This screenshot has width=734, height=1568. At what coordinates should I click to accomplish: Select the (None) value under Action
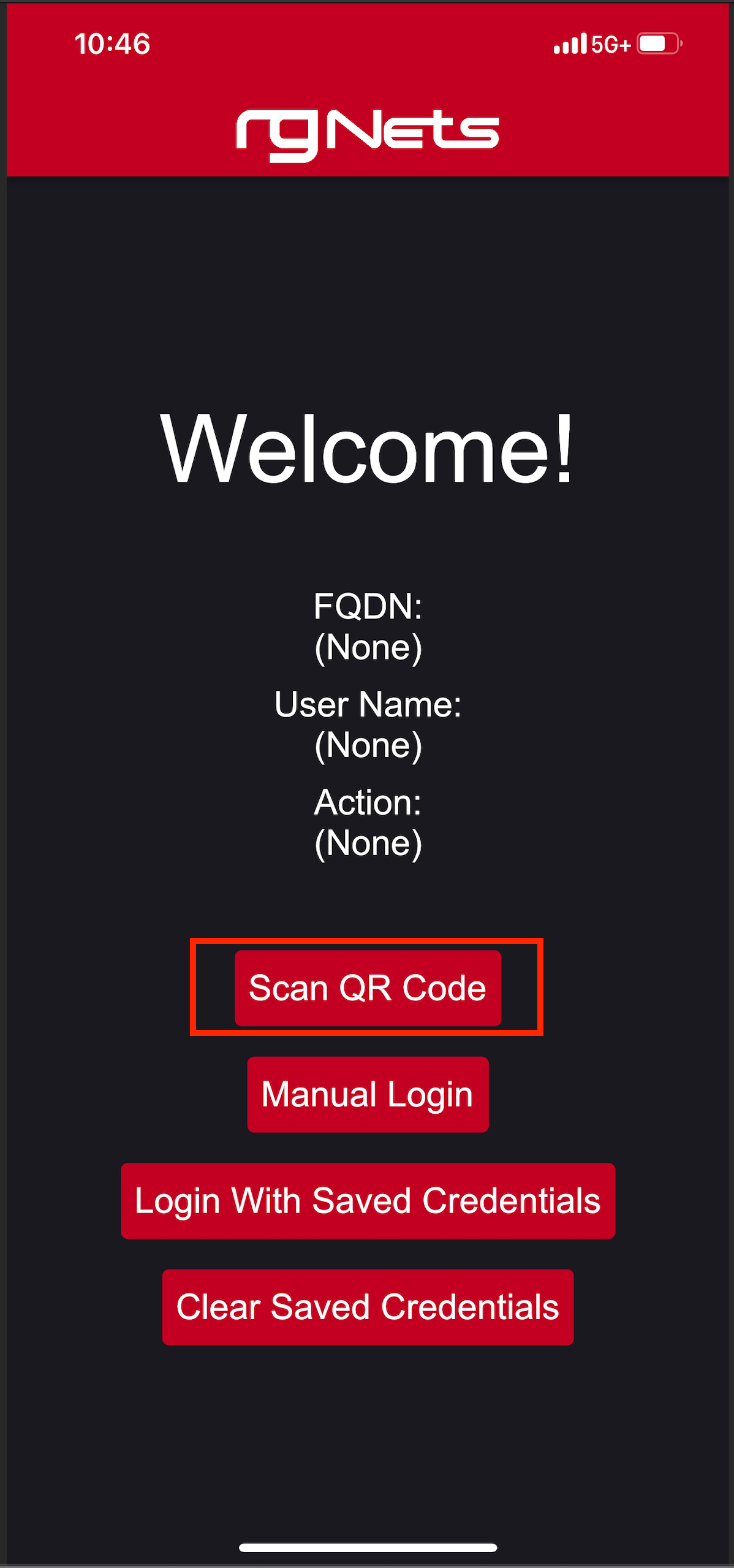pos(368,843)
